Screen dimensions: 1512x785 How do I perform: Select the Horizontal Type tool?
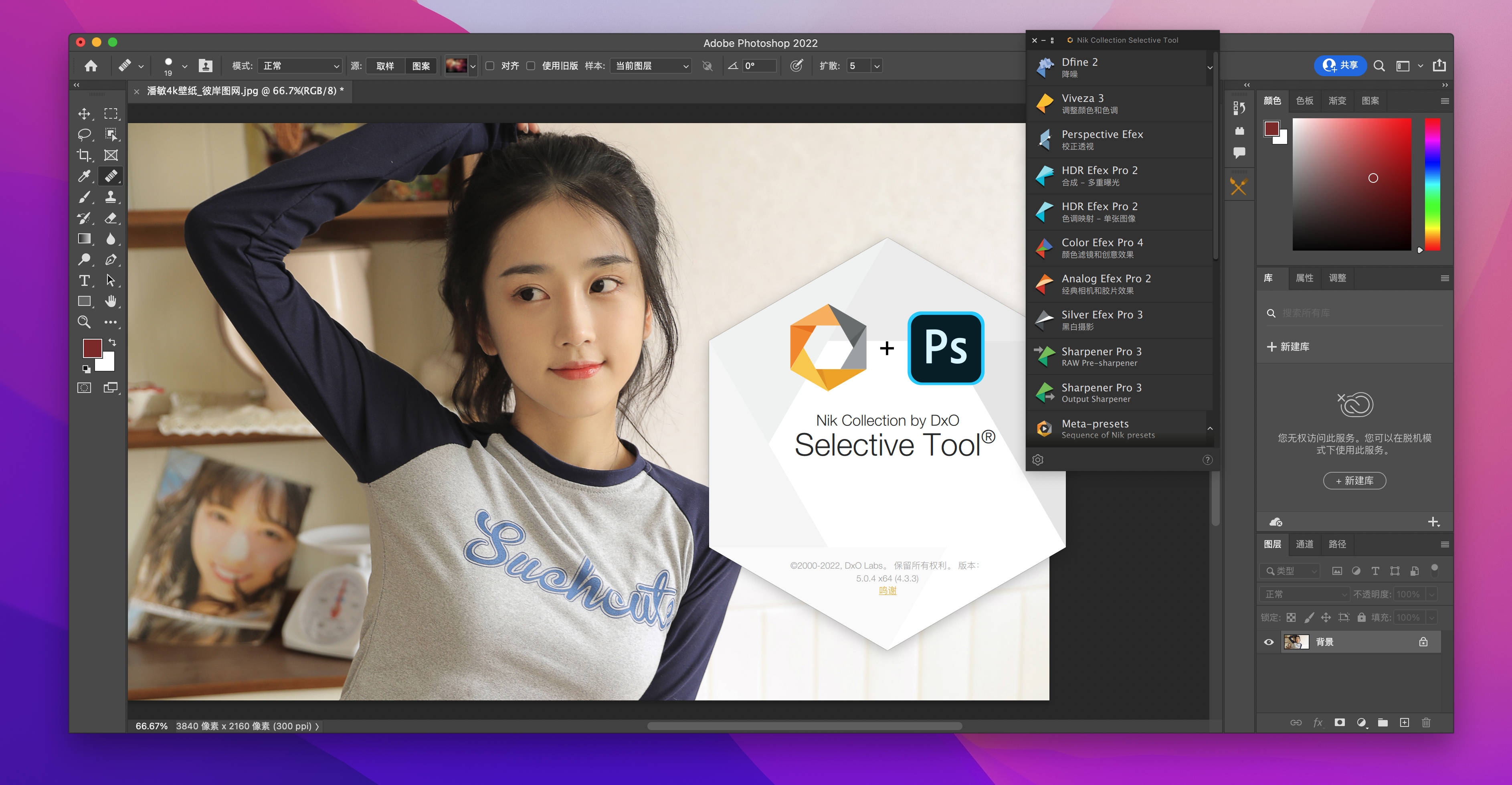click(x=84, y=281)
